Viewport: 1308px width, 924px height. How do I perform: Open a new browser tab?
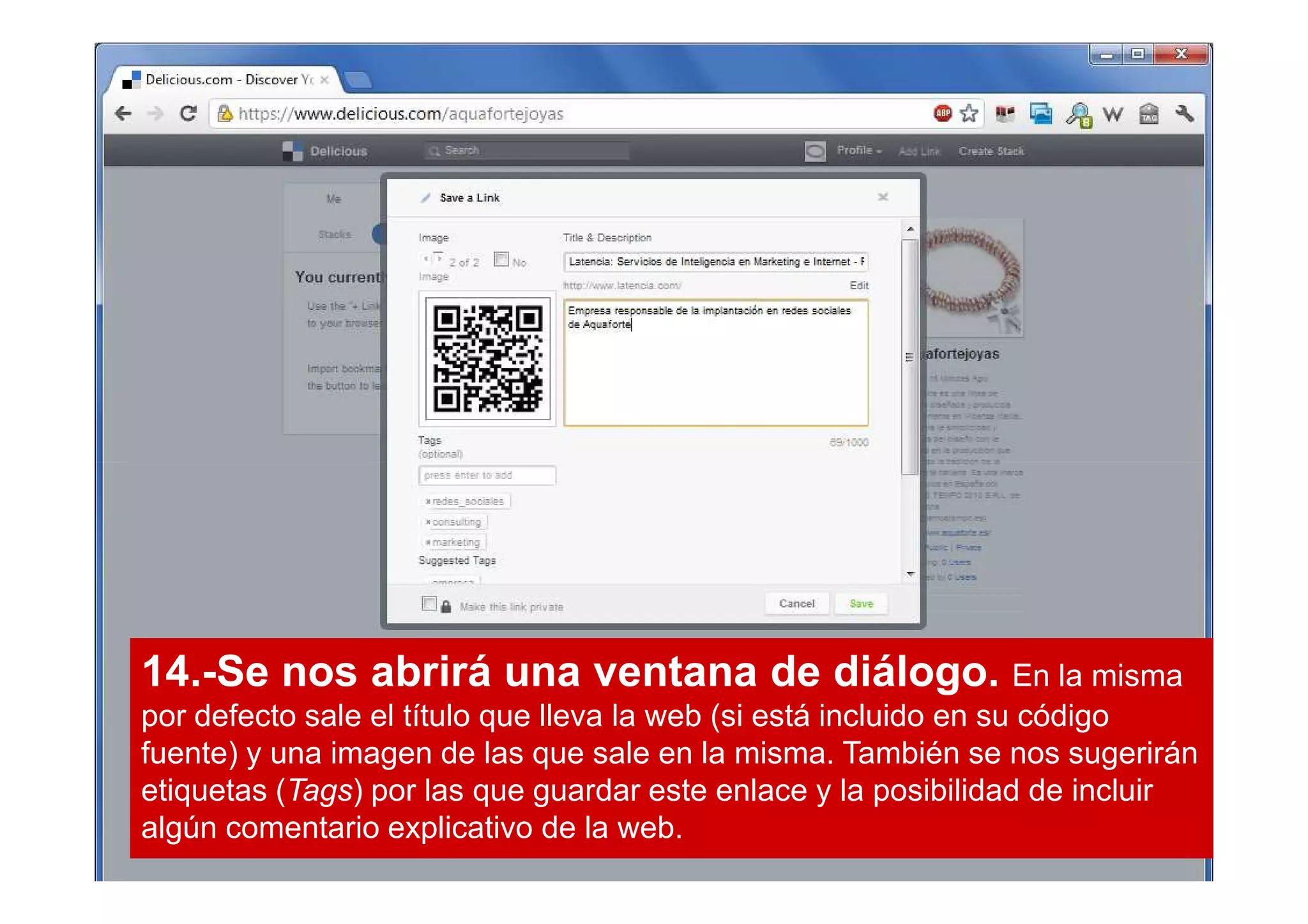click(x=357, y=80)
